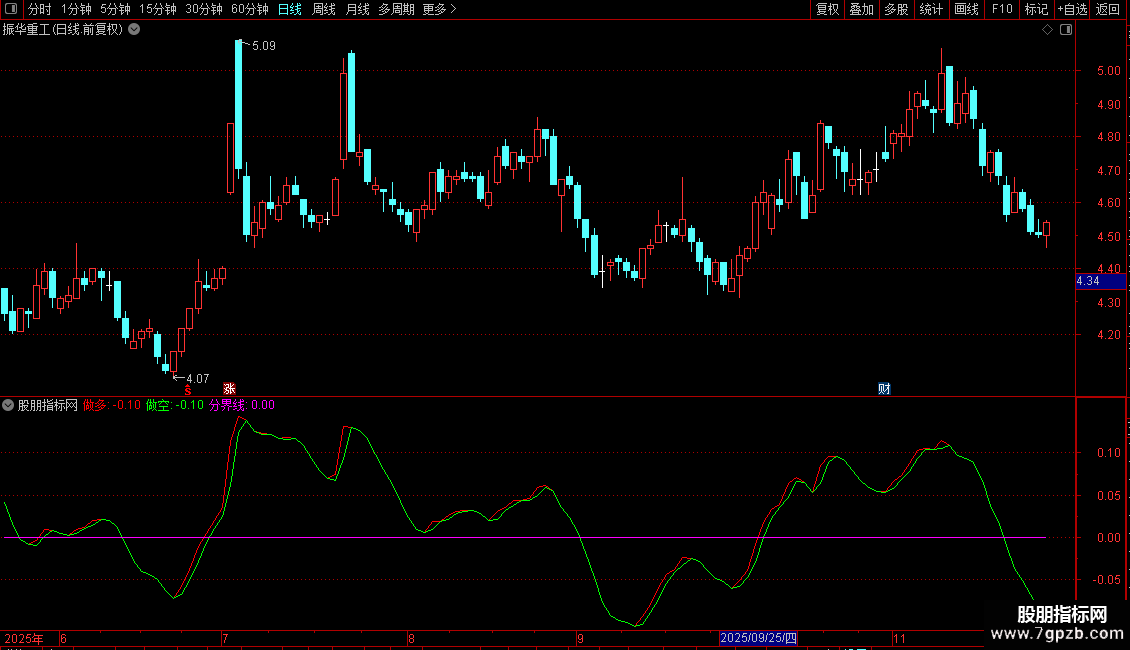The image size is (1130, 650).
Task: Click the 股朋指标网 indicator name
Action: pos(48,405)
